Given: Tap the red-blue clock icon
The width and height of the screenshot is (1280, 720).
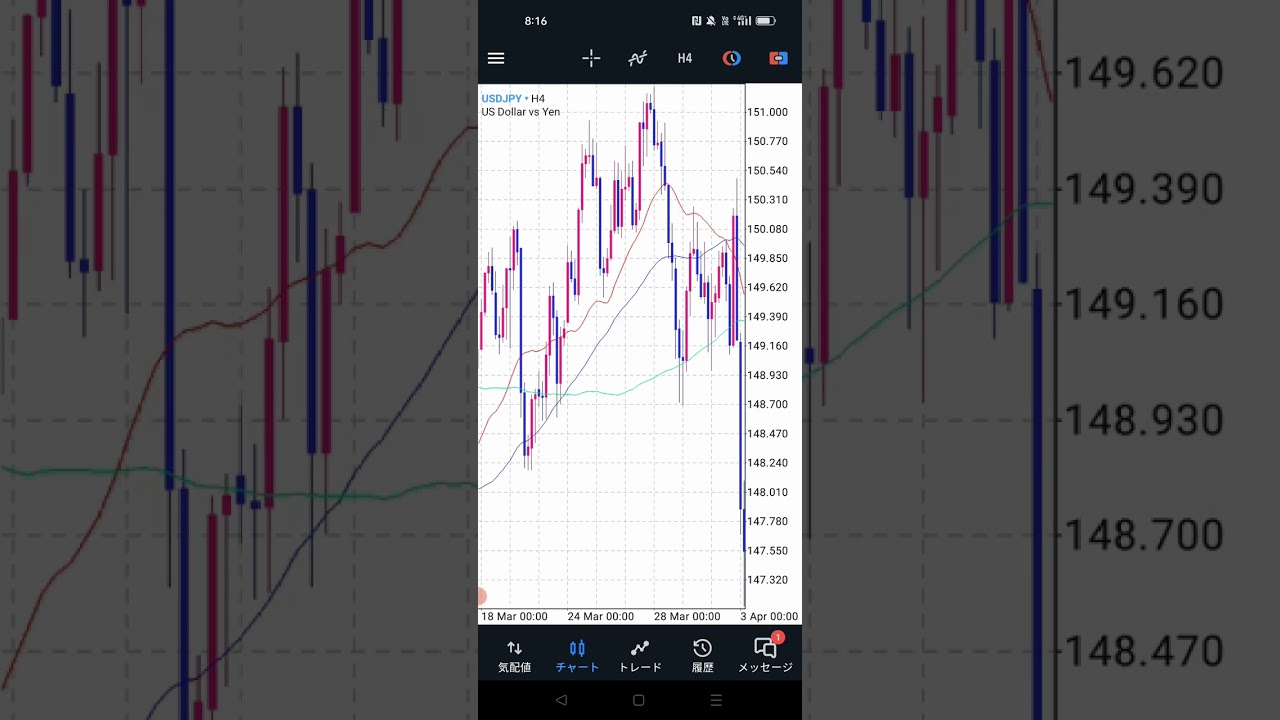Looking at the screenshot, I should pyautogui.click(x=732, y=58).
